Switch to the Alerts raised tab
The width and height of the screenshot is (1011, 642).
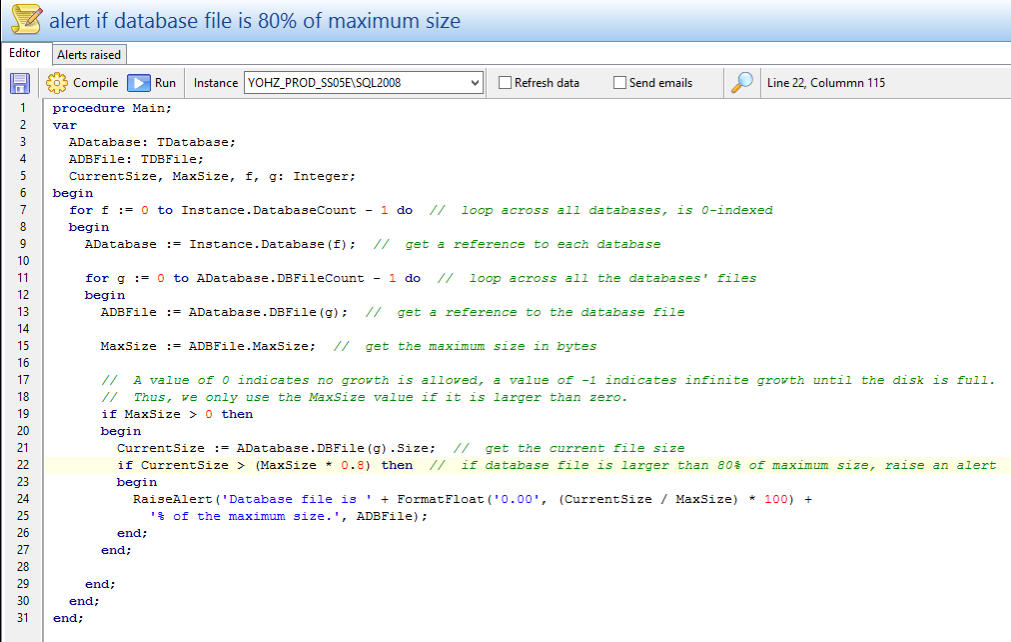point(88,54)
